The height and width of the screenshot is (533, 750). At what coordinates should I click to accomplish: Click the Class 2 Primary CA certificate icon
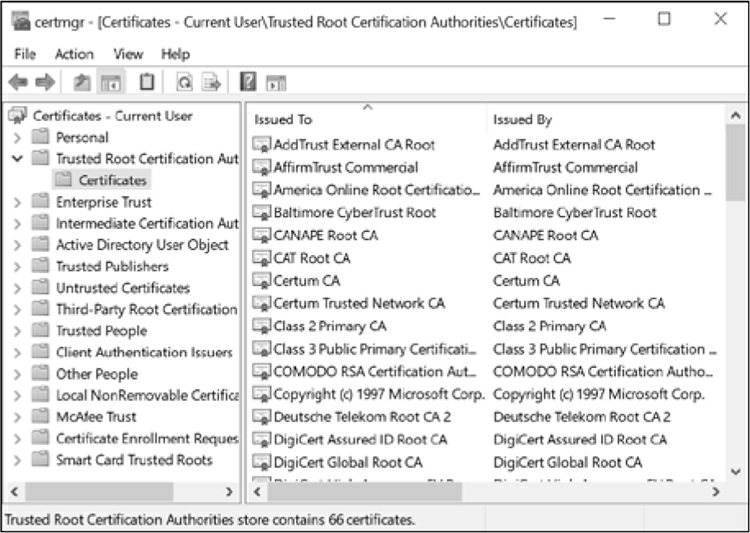click(x=262, y=326)
